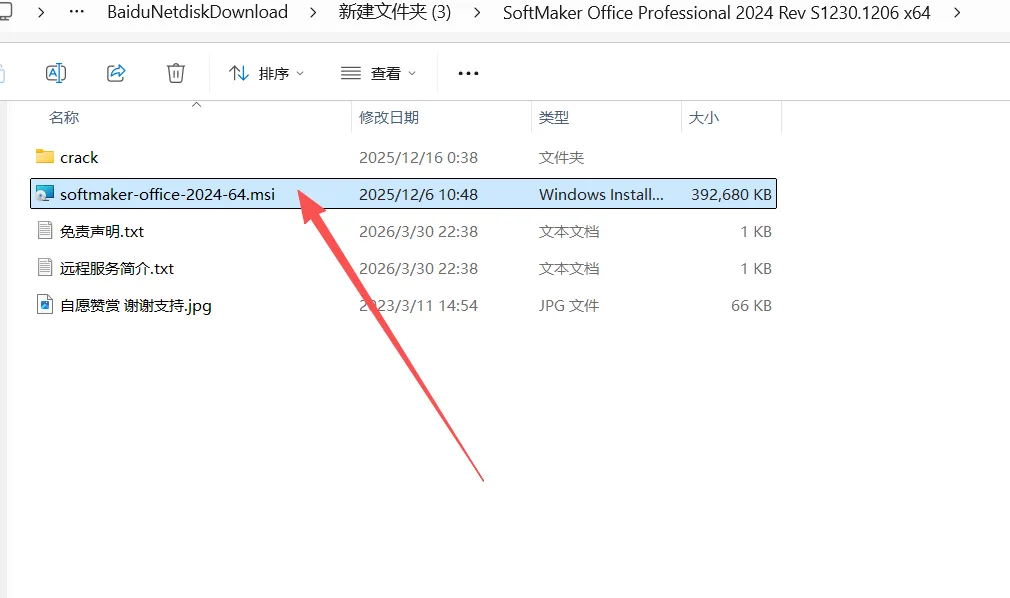Sort by the 大小 column header

[703, 117]
